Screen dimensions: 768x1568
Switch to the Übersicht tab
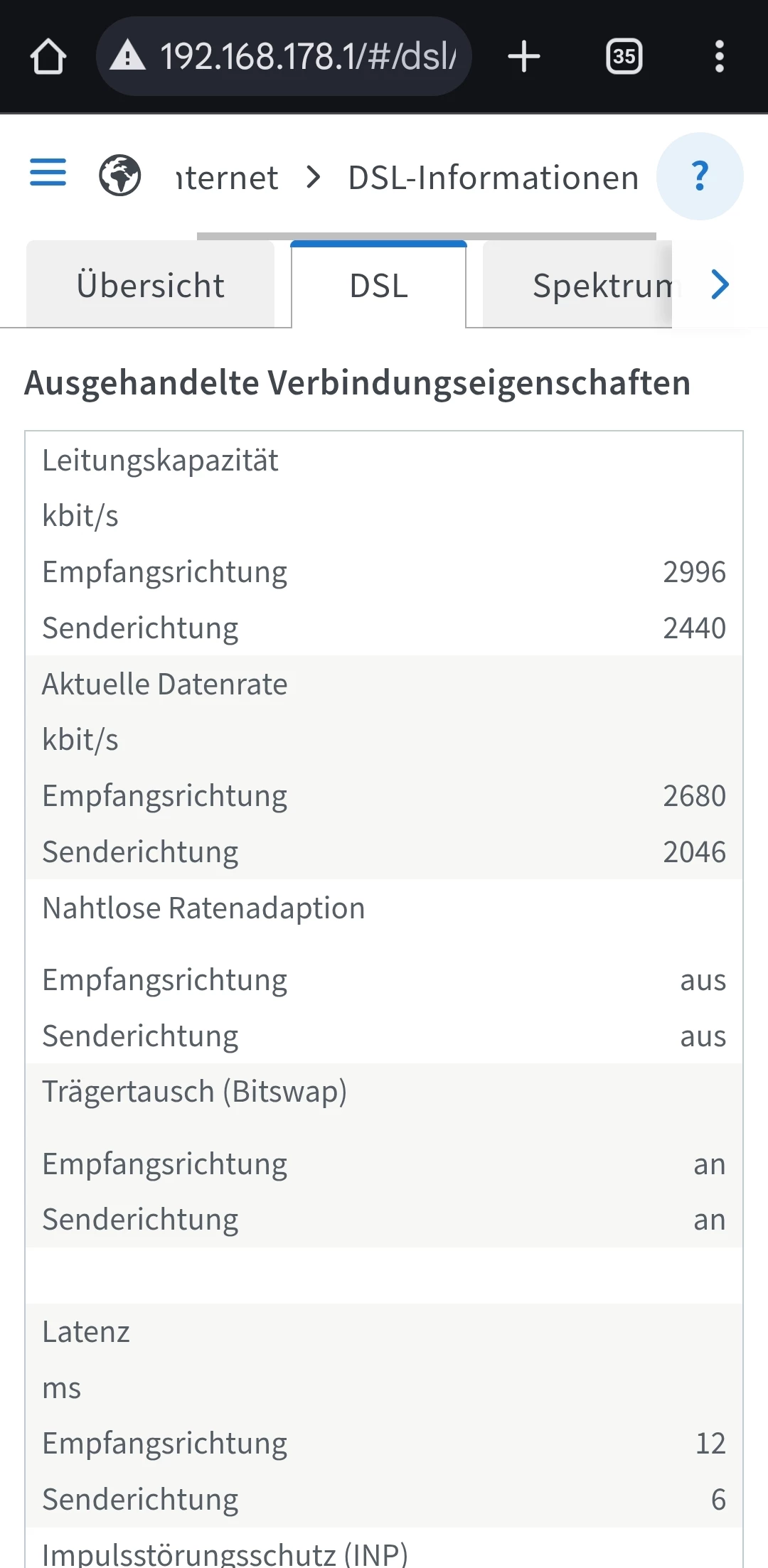point(150,286)
